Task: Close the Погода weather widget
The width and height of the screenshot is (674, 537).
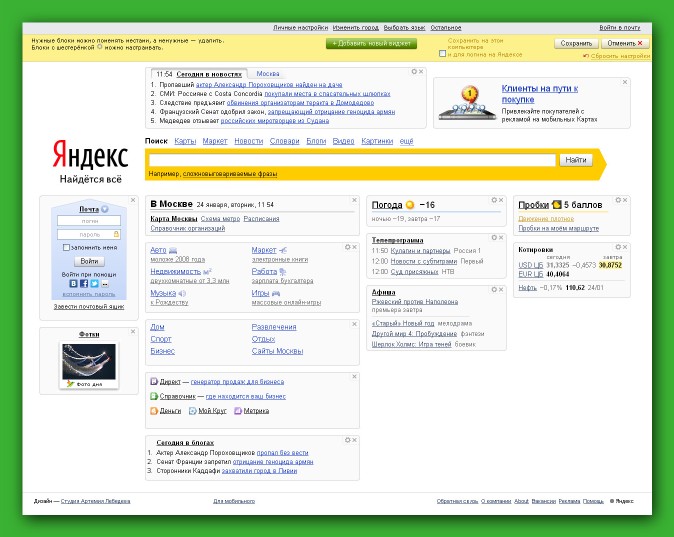Action: pos(501,200)
